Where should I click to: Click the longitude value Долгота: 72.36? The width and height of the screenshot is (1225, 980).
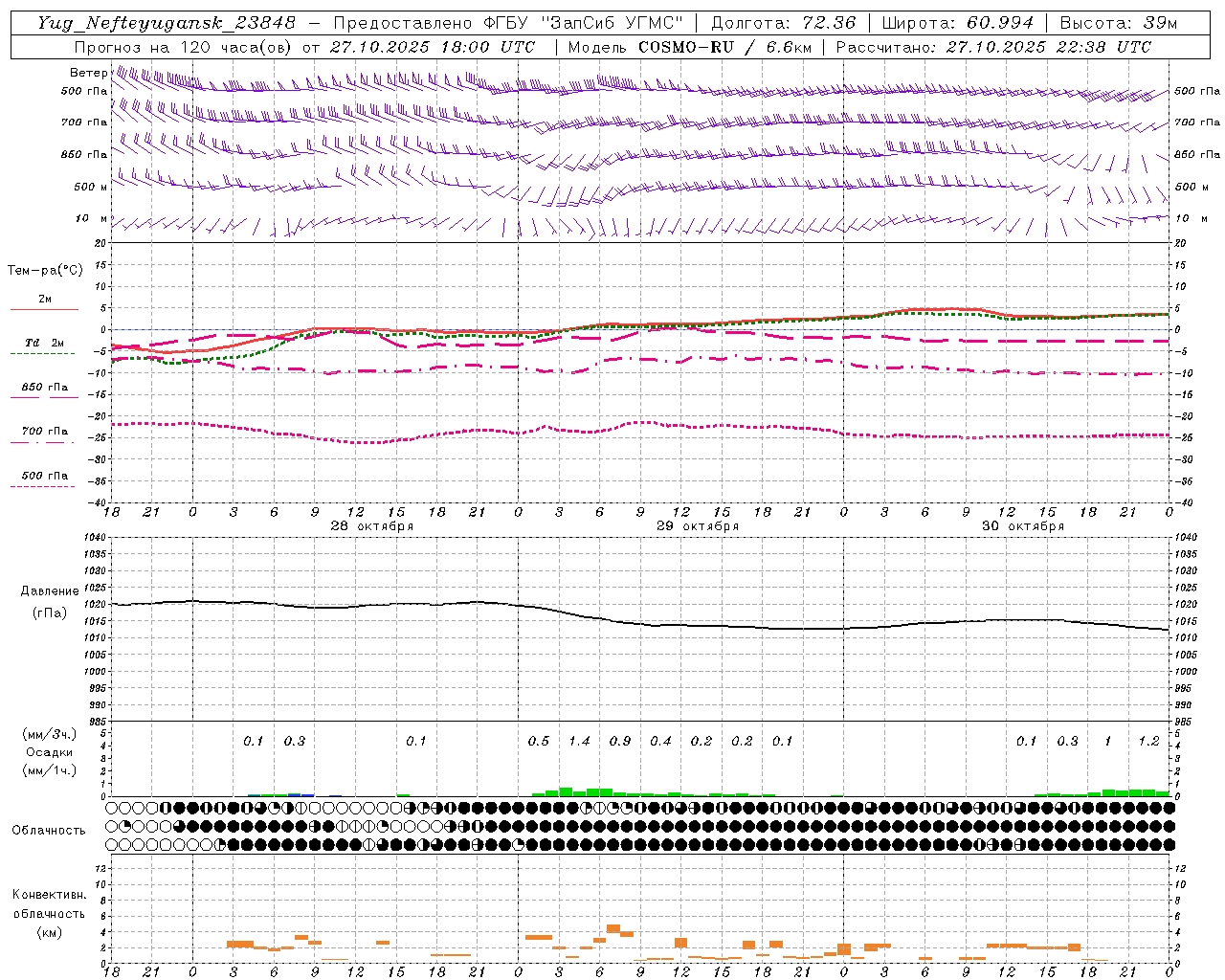[x=783, y=23]
